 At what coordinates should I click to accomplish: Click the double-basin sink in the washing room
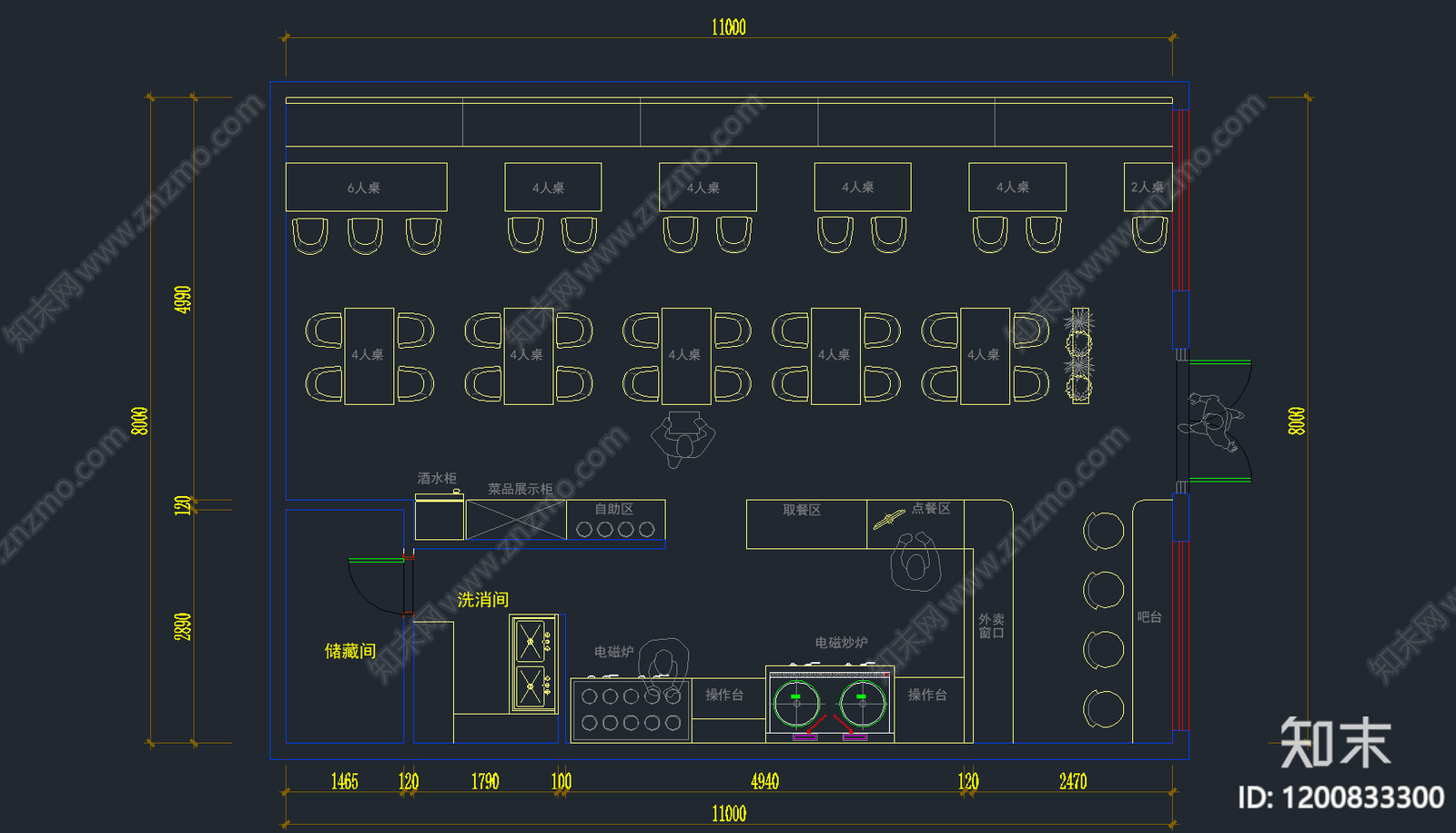[x=533, y=665]
